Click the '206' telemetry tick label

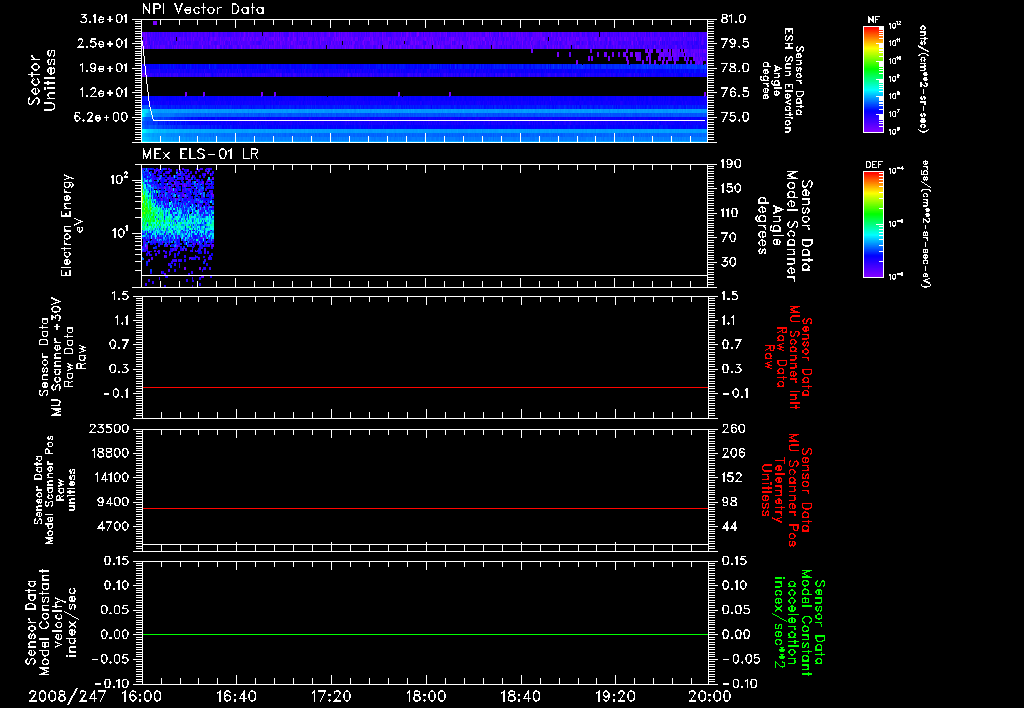point(731,453)
